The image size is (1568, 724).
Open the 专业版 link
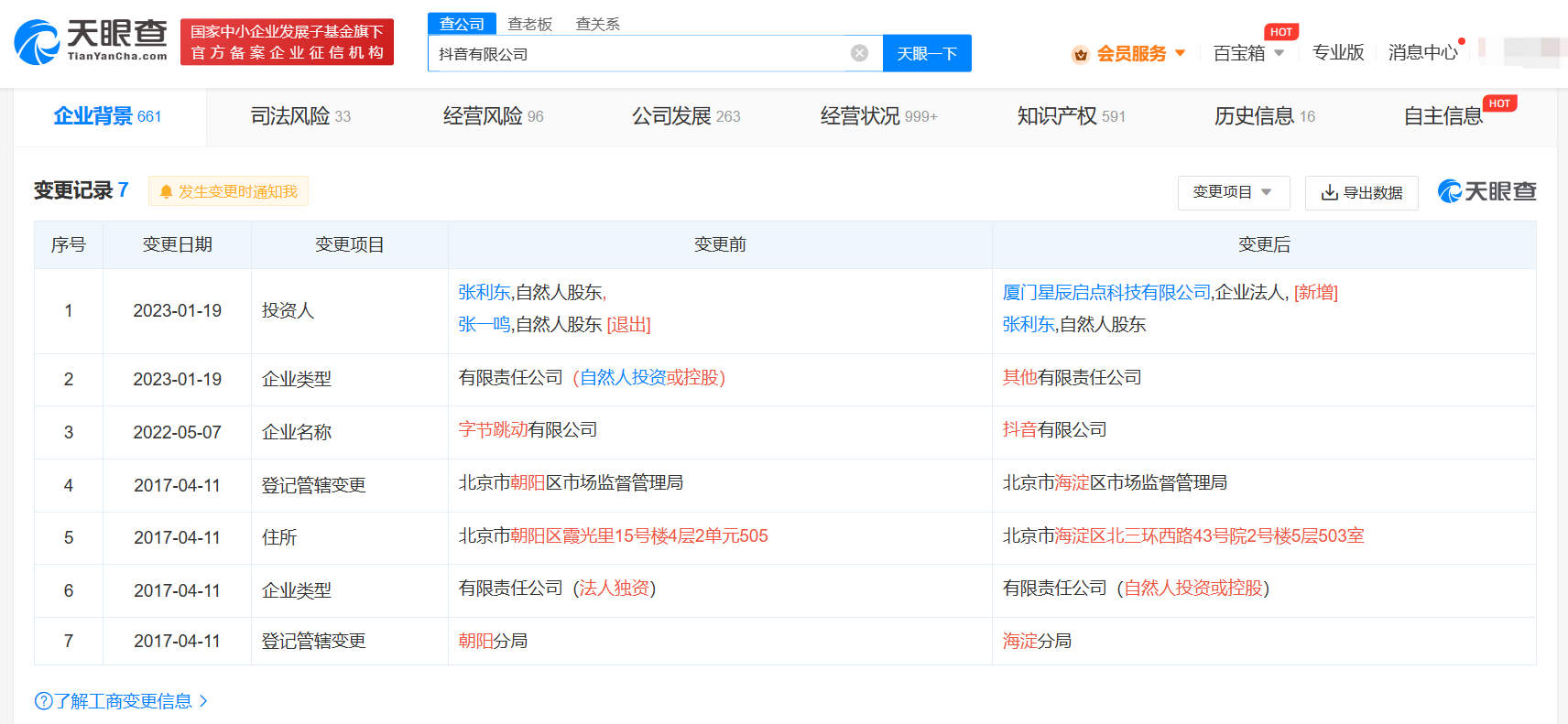coord(1338,53)
